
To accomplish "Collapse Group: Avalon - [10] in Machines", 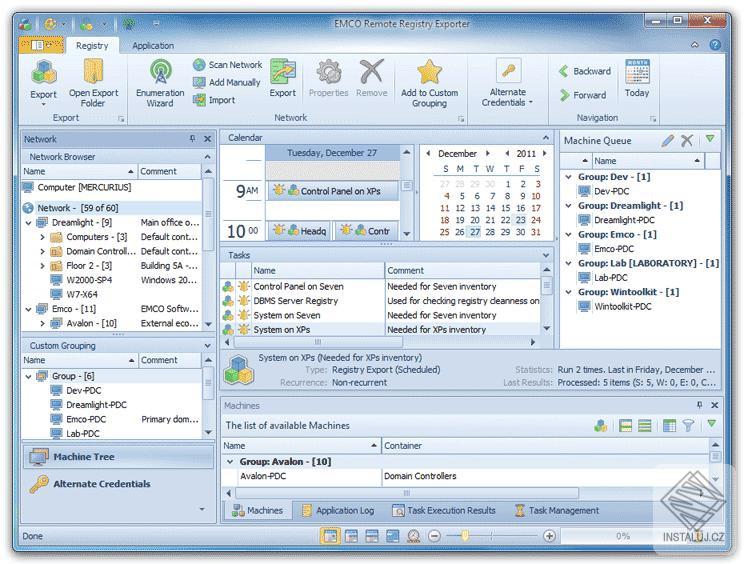I will coord(230,462).
